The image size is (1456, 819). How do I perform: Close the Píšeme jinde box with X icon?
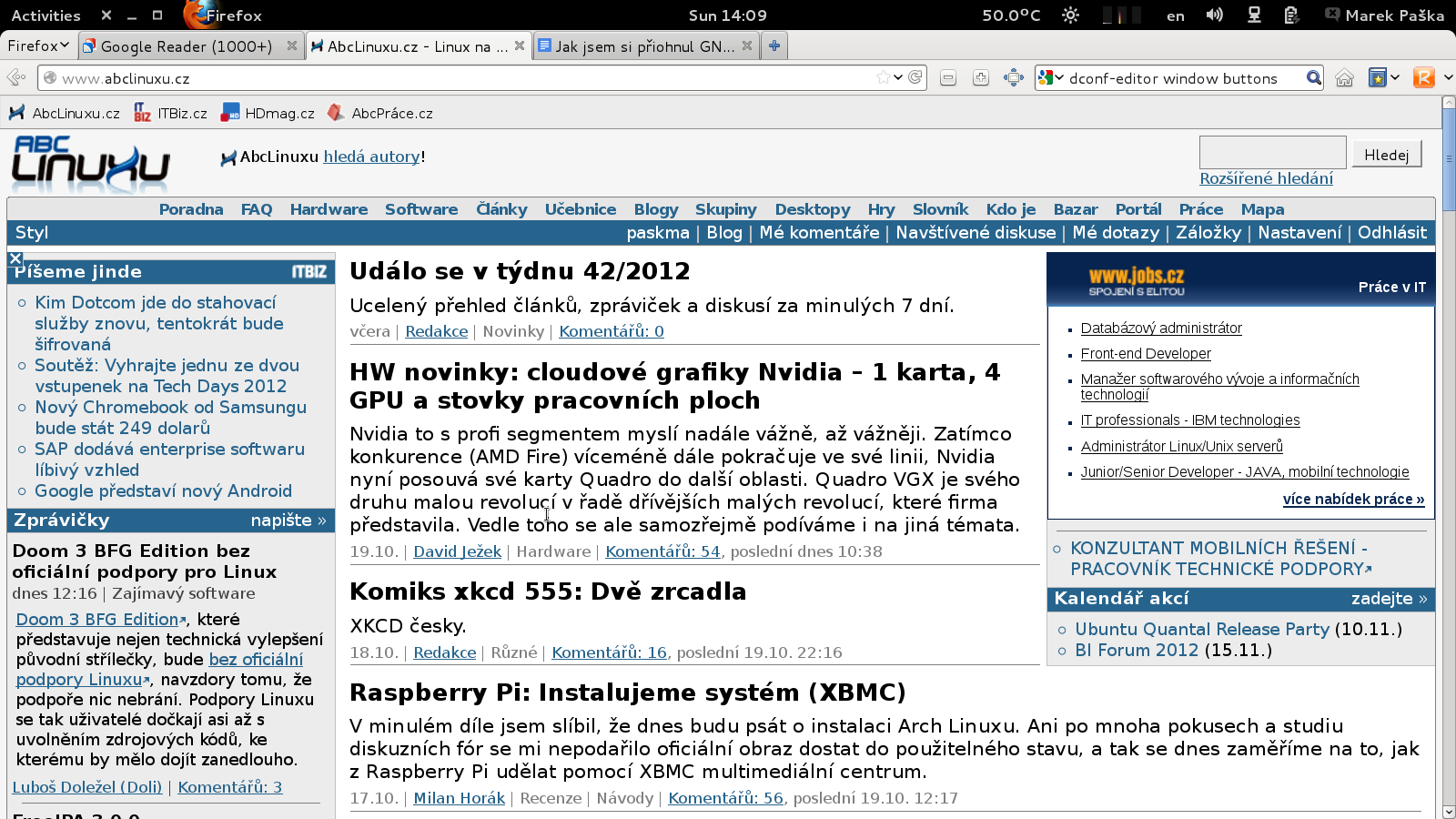coord(15,258)
